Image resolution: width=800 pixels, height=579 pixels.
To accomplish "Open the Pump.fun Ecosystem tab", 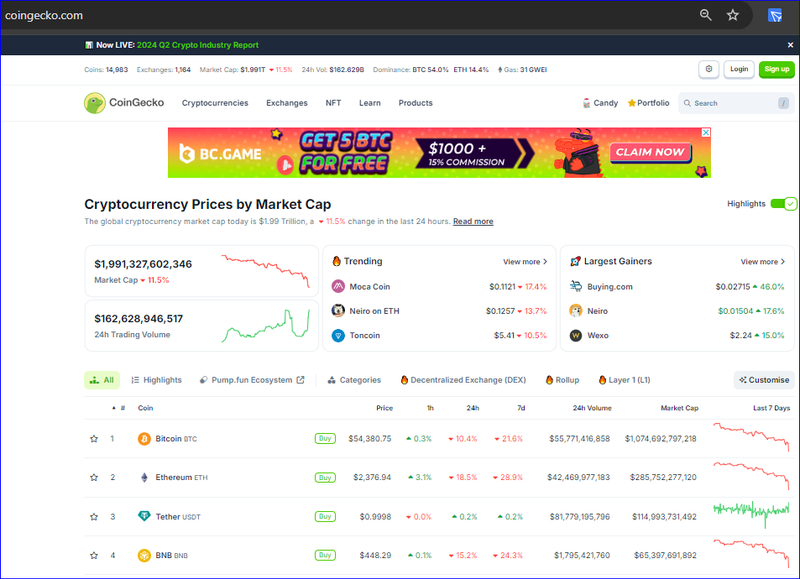I will [x=252, y=380].
